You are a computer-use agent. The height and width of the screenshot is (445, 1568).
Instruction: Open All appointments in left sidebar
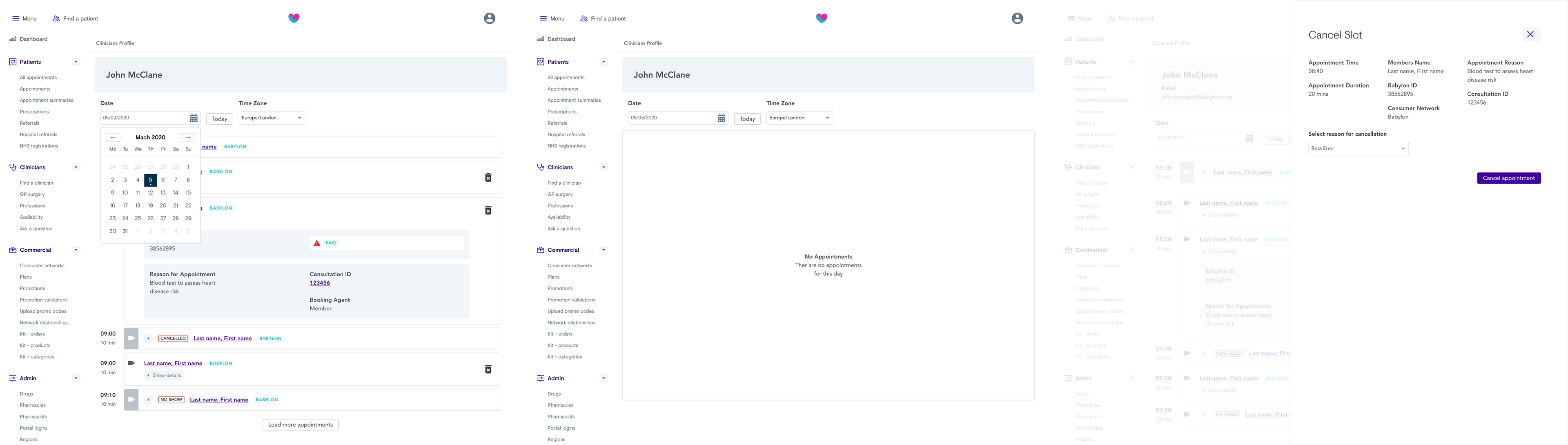pos(38,77)
